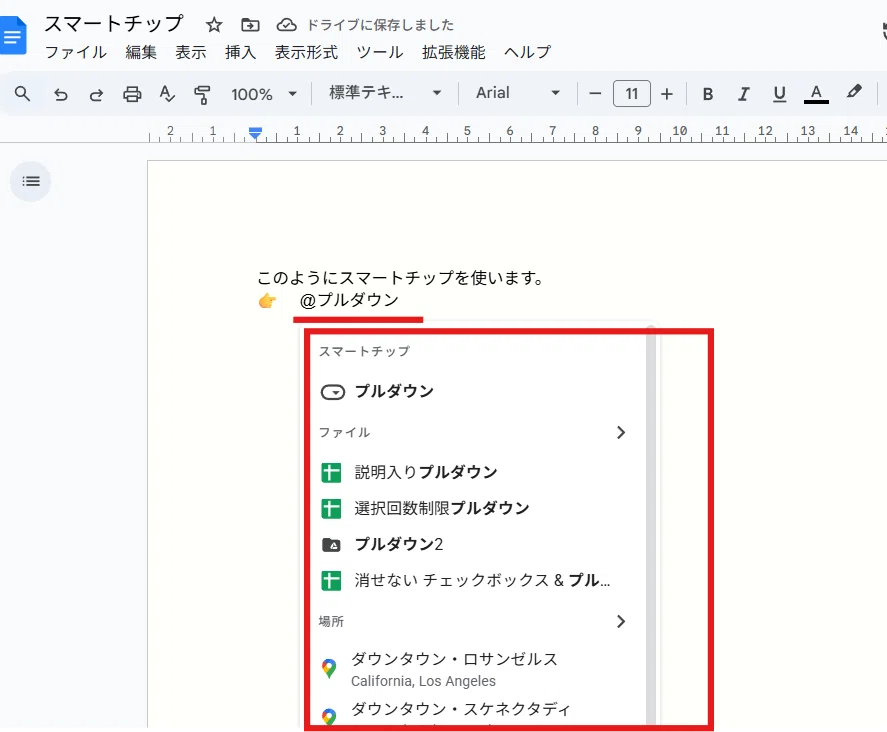The width and height of the screenshot is (887, 732).
Task: Open the ヘルプ menu
Action: tap(527, 52)
